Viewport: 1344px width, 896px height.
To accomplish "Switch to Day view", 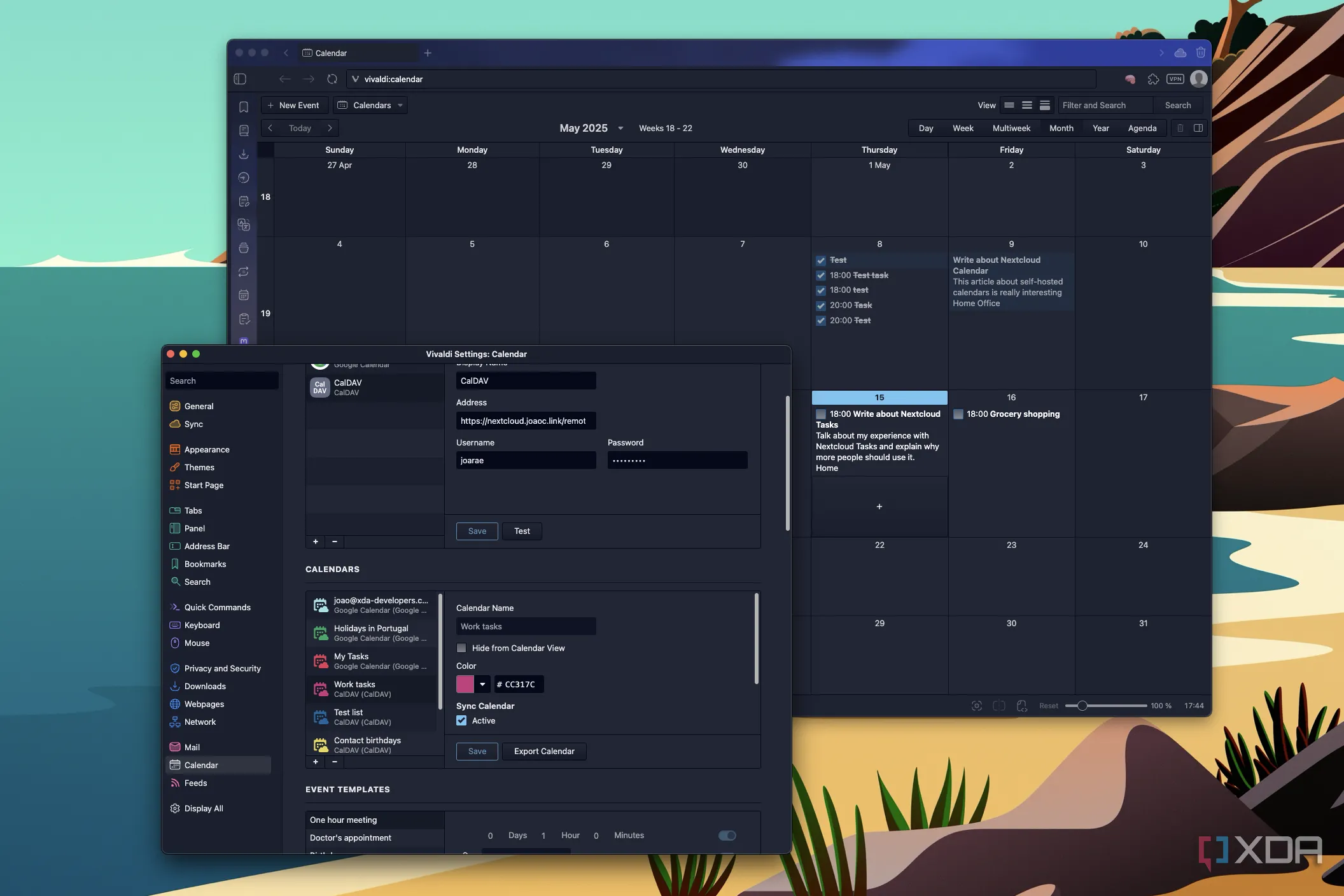I will coord(926,128).
